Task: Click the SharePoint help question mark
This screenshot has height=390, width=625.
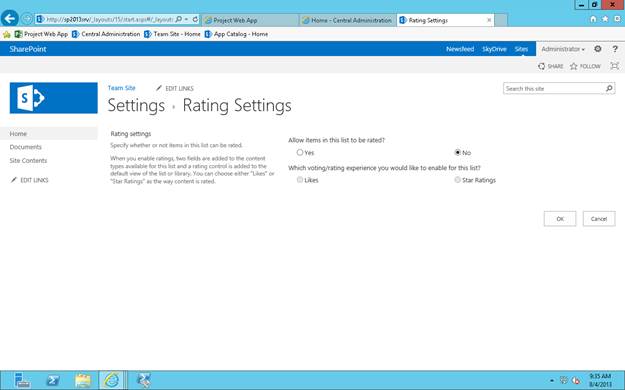Action: pos(615,49)
